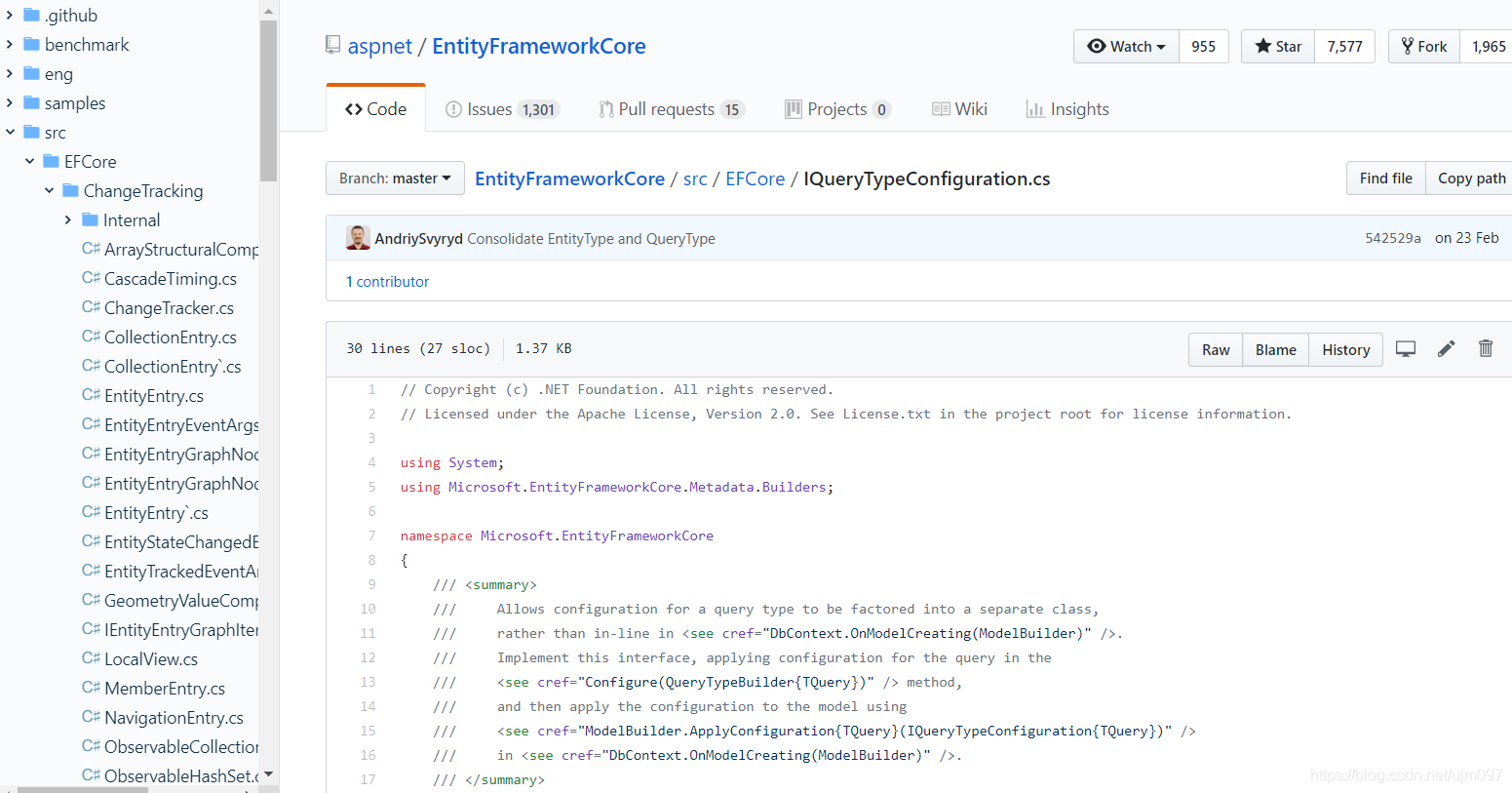Open commit hash 542529a
Image resolution: width=1512 pixels, height=793 pixels.
[1392, 238]
